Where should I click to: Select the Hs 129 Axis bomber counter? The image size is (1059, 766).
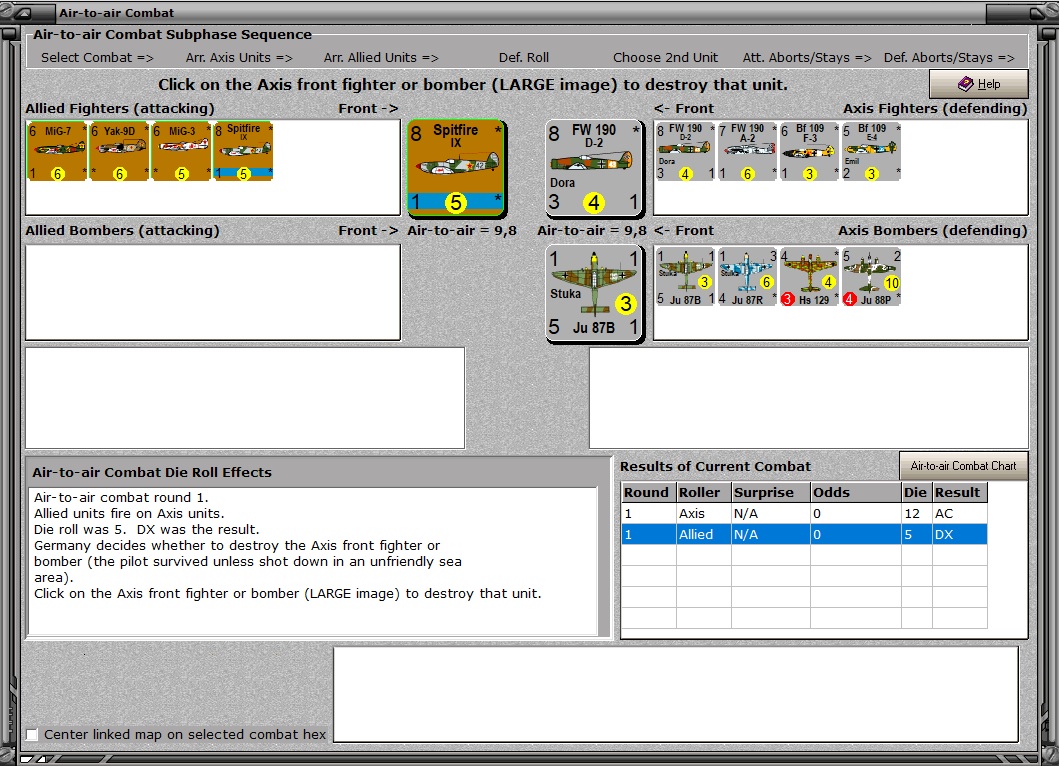[x=809, y=276]
